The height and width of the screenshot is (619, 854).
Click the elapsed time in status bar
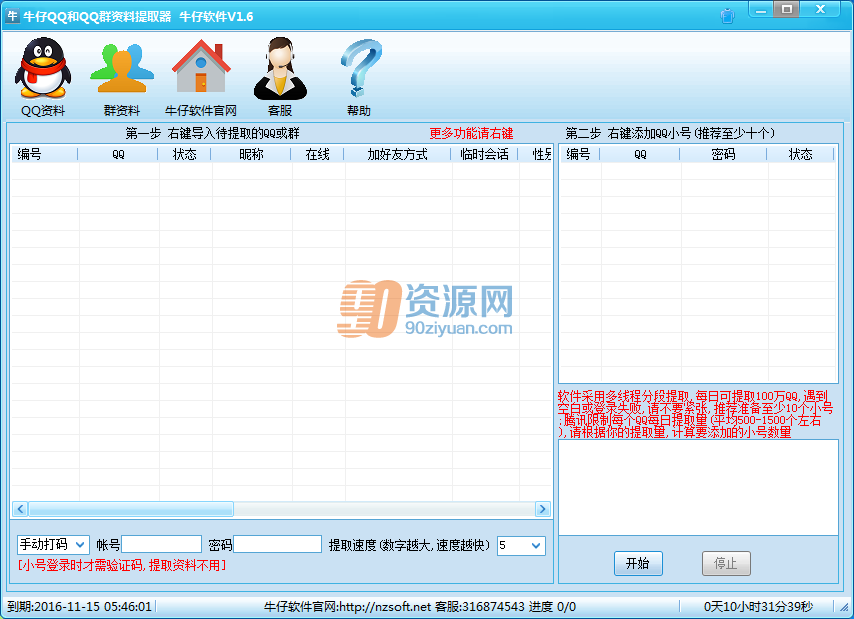(758, 606)
